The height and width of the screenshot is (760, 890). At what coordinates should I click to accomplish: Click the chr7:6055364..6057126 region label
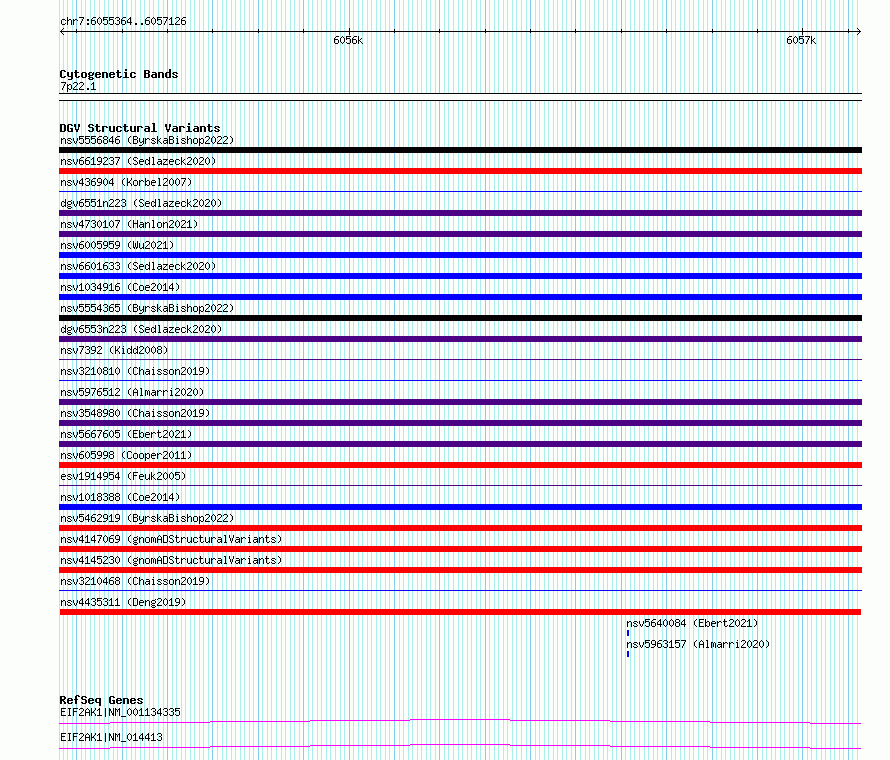pos(123,21)
